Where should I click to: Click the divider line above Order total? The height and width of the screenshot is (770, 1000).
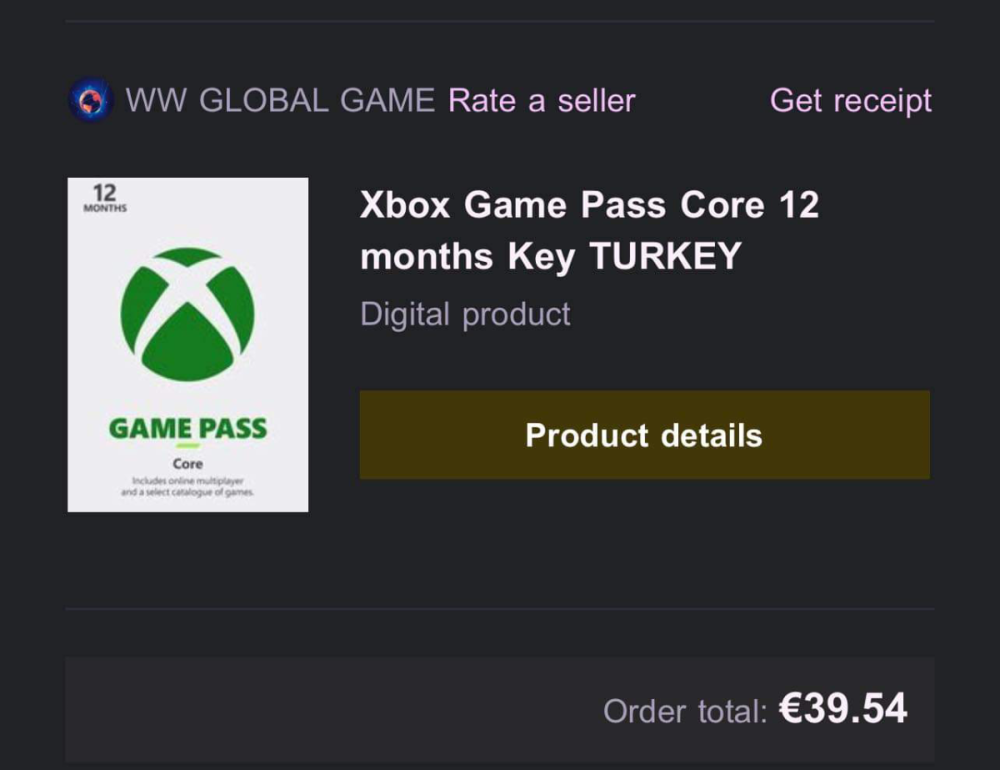tap(500, 608)
